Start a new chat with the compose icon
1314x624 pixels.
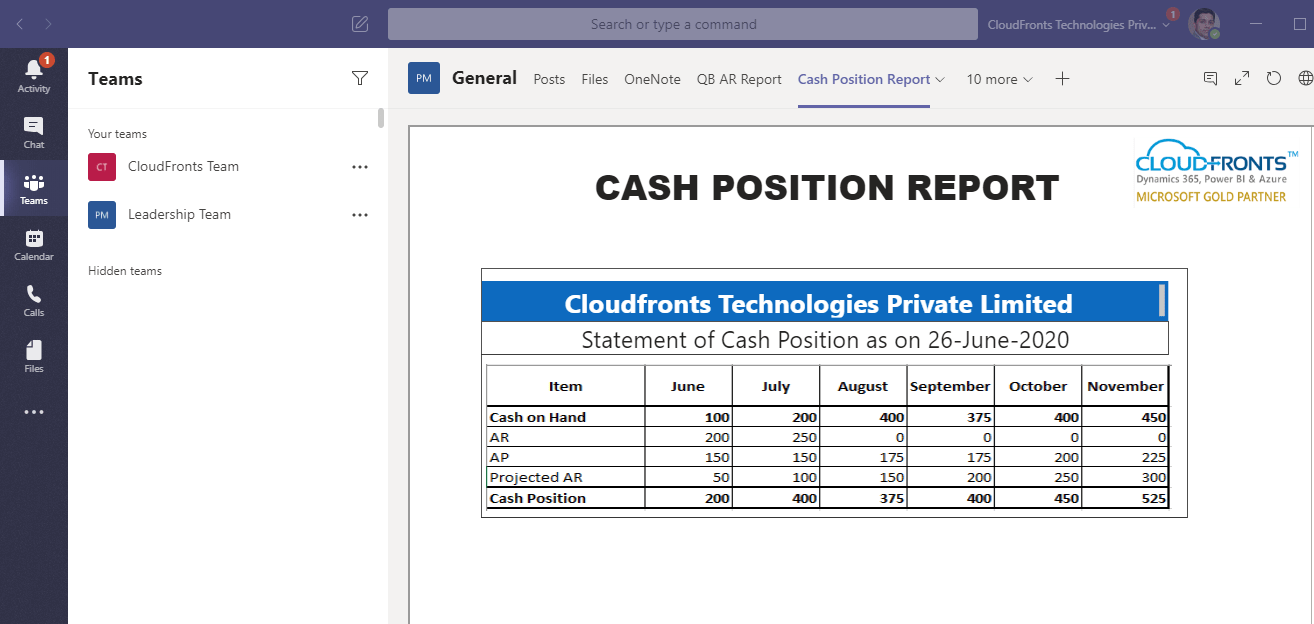360,23
